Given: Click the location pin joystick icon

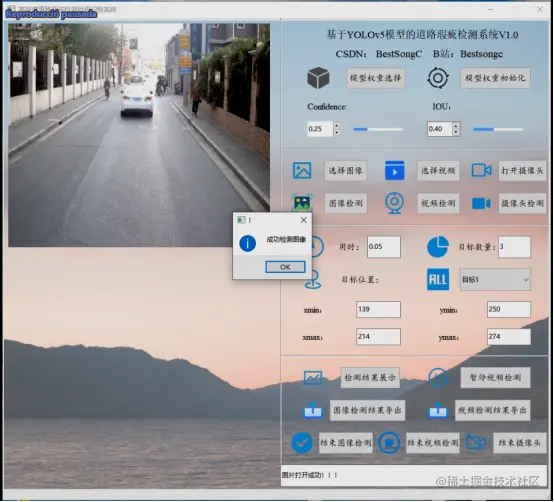Looking at the screenshot, I should tap(313, 280).
